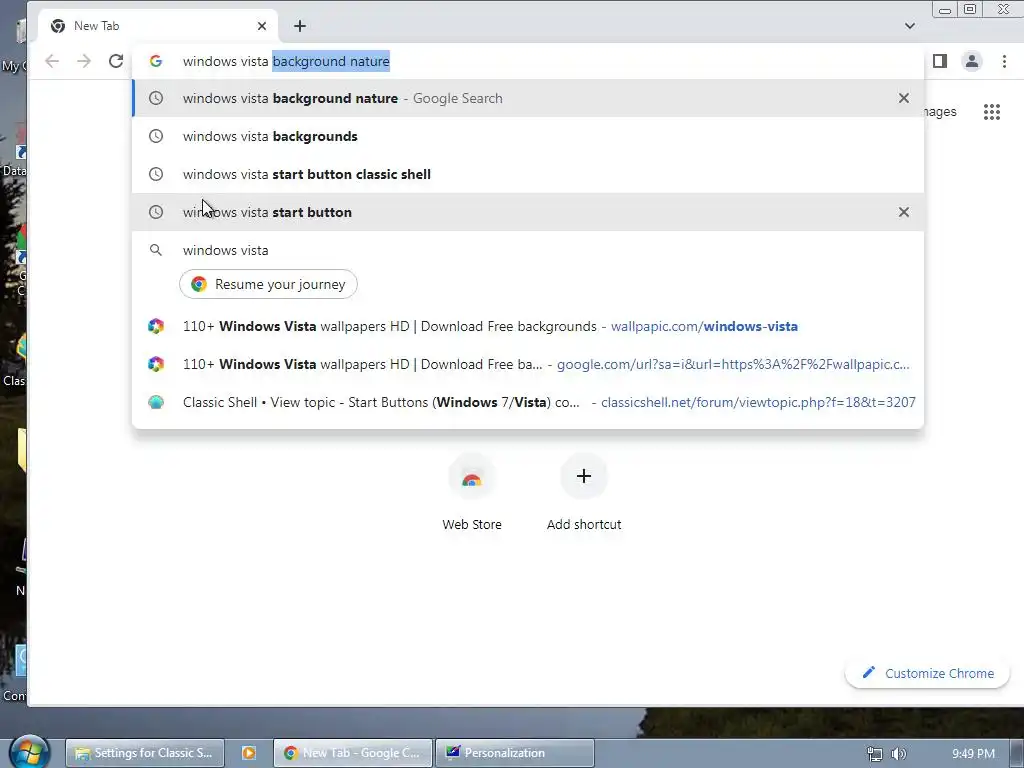
Task: Click wallpapic favicon on first wallpapers result
Action: (155, 327)
